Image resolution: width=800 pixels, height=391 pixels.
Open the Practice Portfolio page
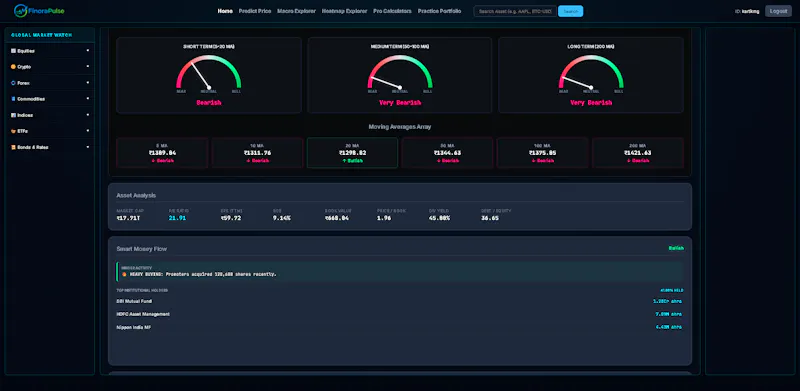[x=439, y=11]
